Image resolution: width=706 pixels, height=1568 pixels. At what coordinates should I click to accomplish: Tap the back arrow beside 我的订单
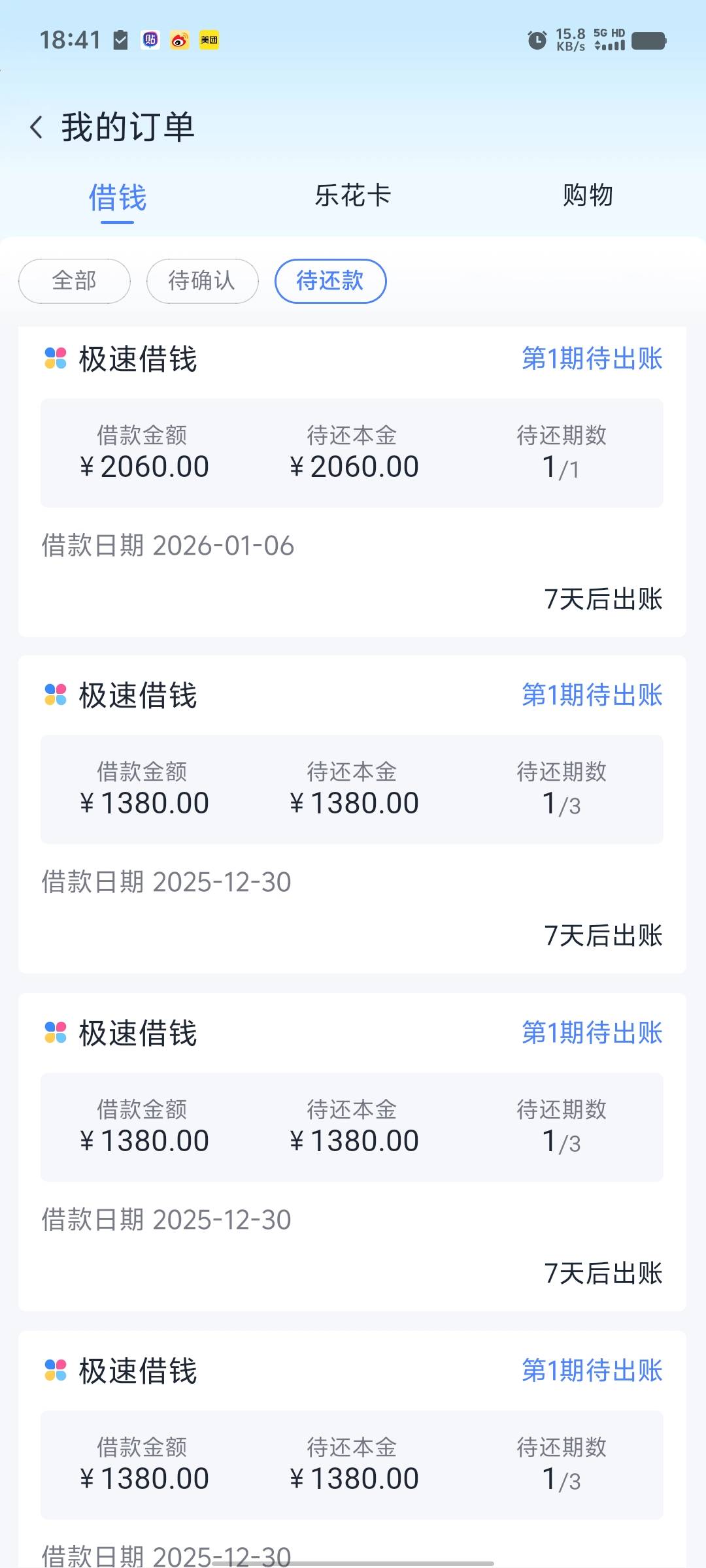tap(37, 127)
